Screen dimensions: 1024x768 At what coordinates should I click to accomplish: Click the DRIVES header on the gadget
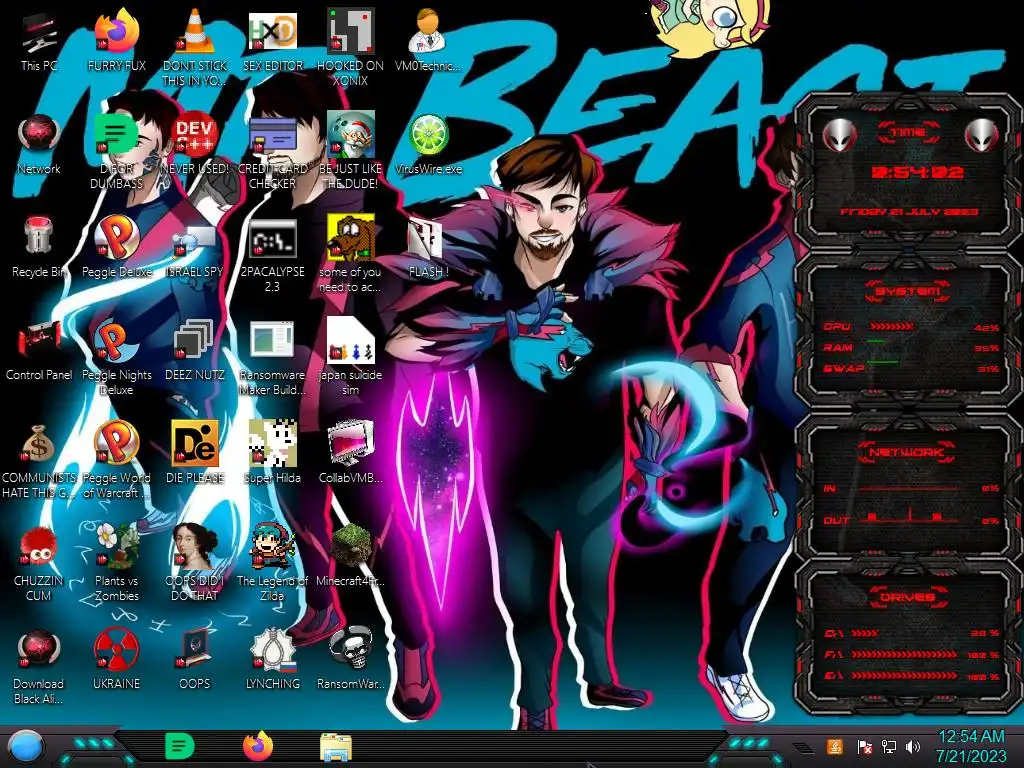pyautogui.click(x=907, y=597)
